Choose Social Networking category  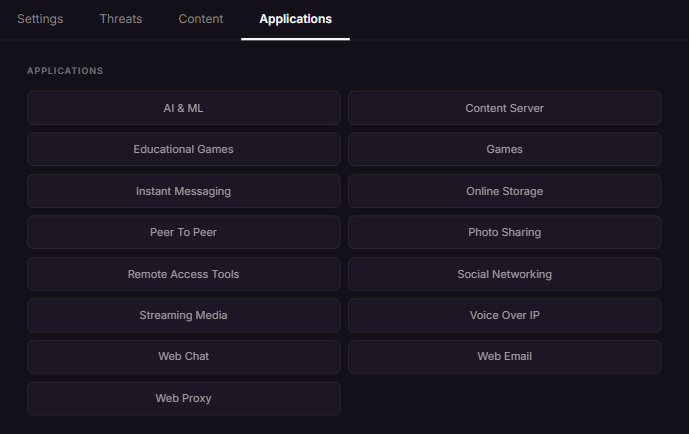[504, 274]
